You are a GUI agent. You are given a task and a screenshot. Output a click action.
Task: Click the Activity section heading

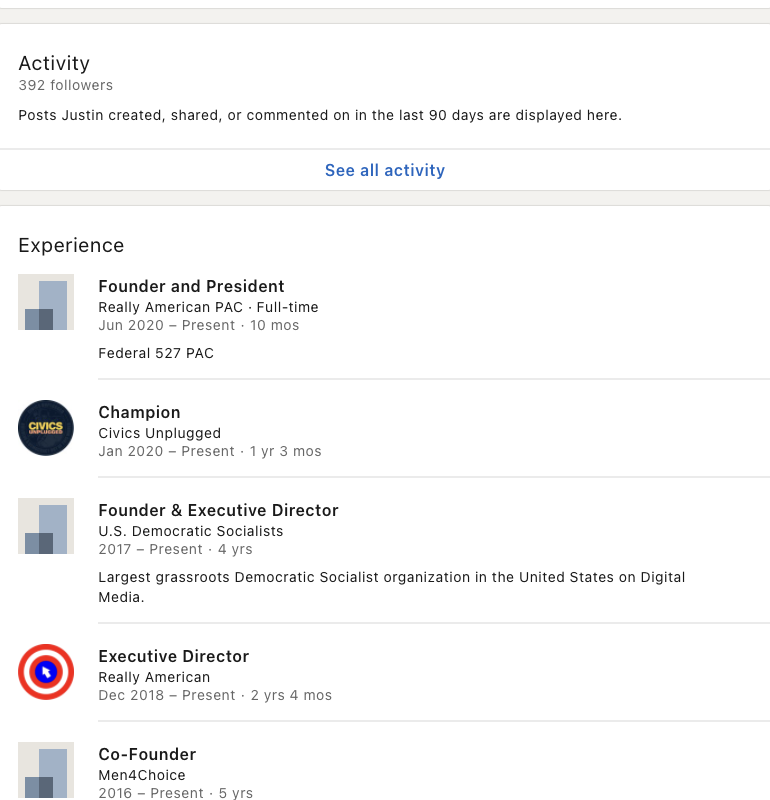tap(54, 63)
